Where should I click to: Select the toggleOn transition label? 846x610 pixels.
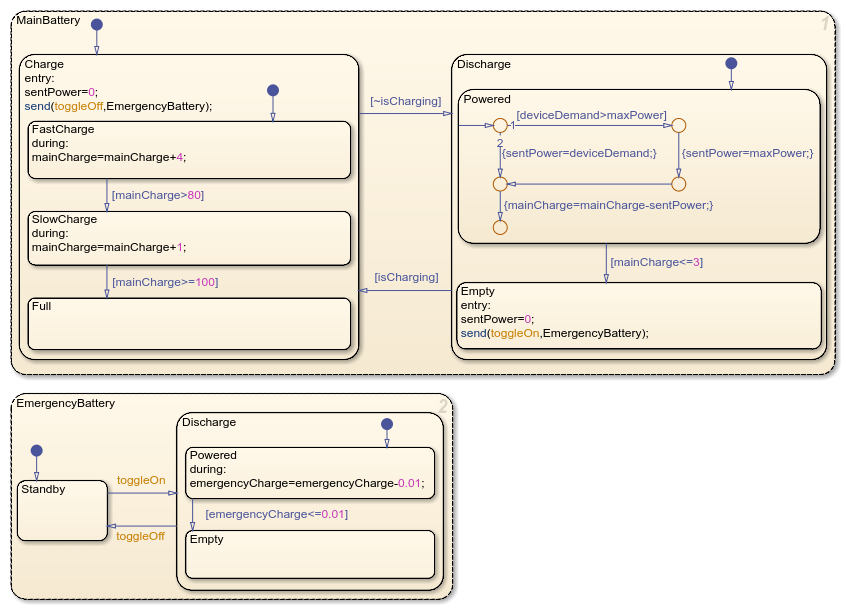[141, 480]
